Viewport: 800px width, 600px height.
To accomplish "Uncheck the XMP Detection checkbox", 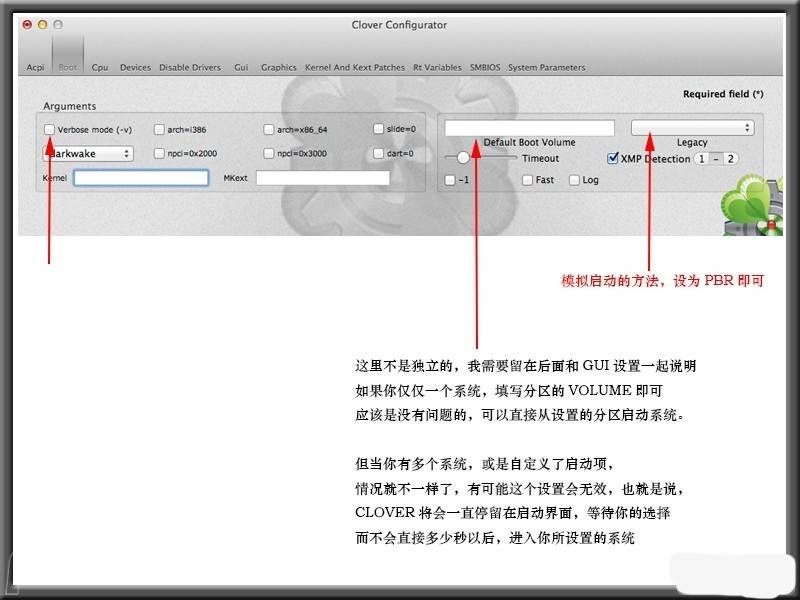I will coord(613,158).
